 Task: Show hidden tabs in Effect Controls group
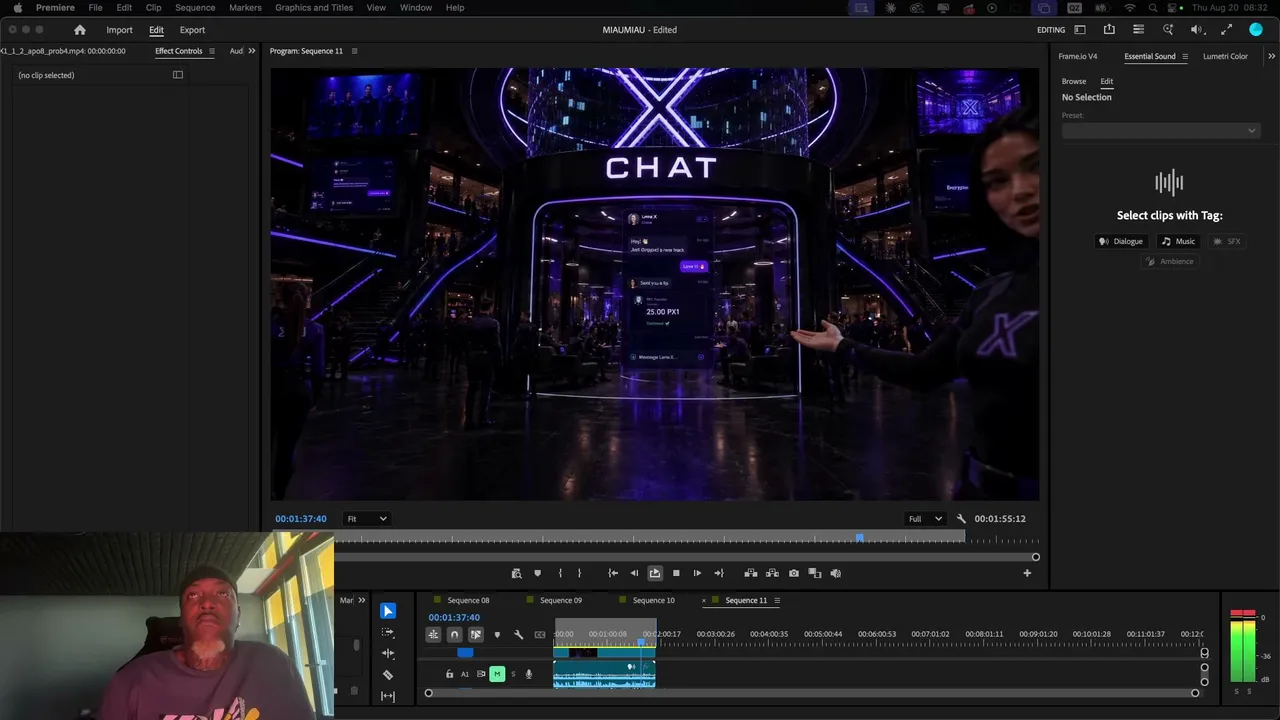[x=251, y=51]
